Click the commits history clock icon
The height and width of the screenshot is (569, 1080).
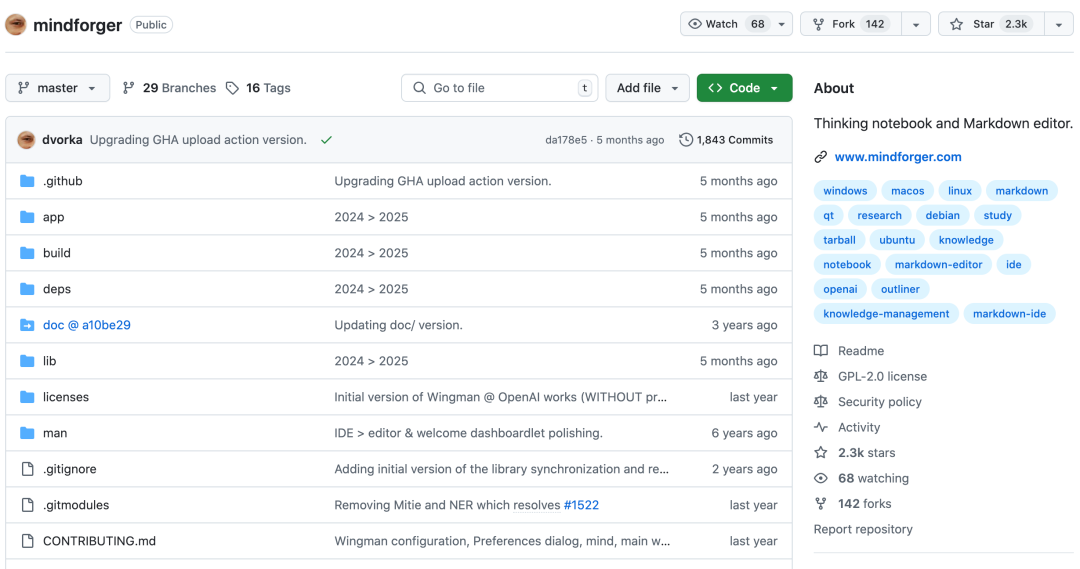point(685,140)
